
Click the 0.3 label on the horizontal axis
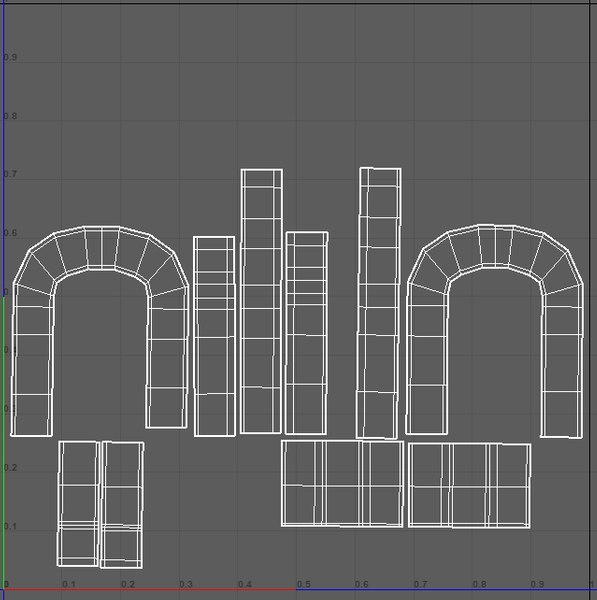point(186,584)
